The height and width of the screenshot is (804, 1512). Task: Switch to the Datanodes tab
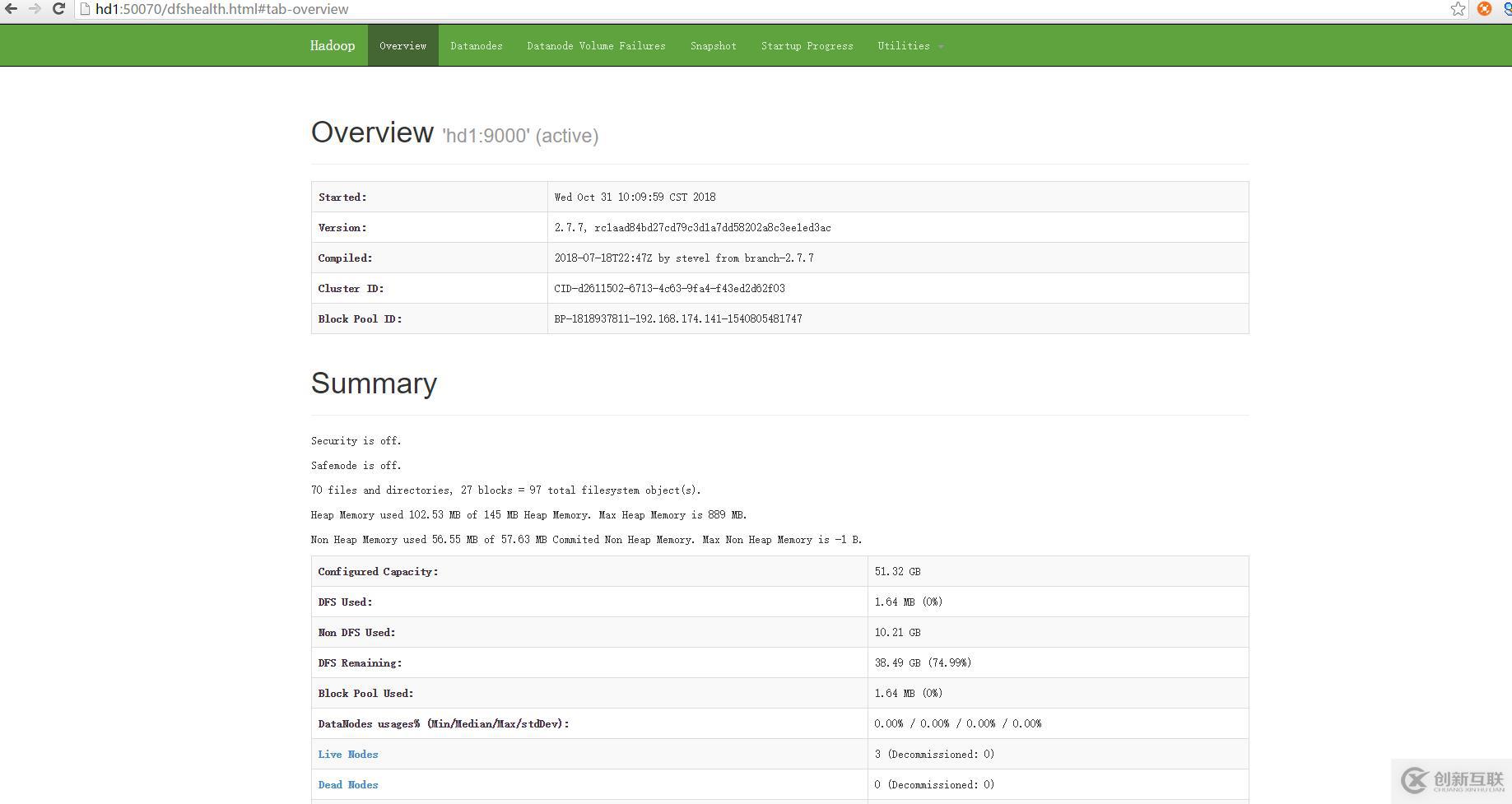coord(476,45)
